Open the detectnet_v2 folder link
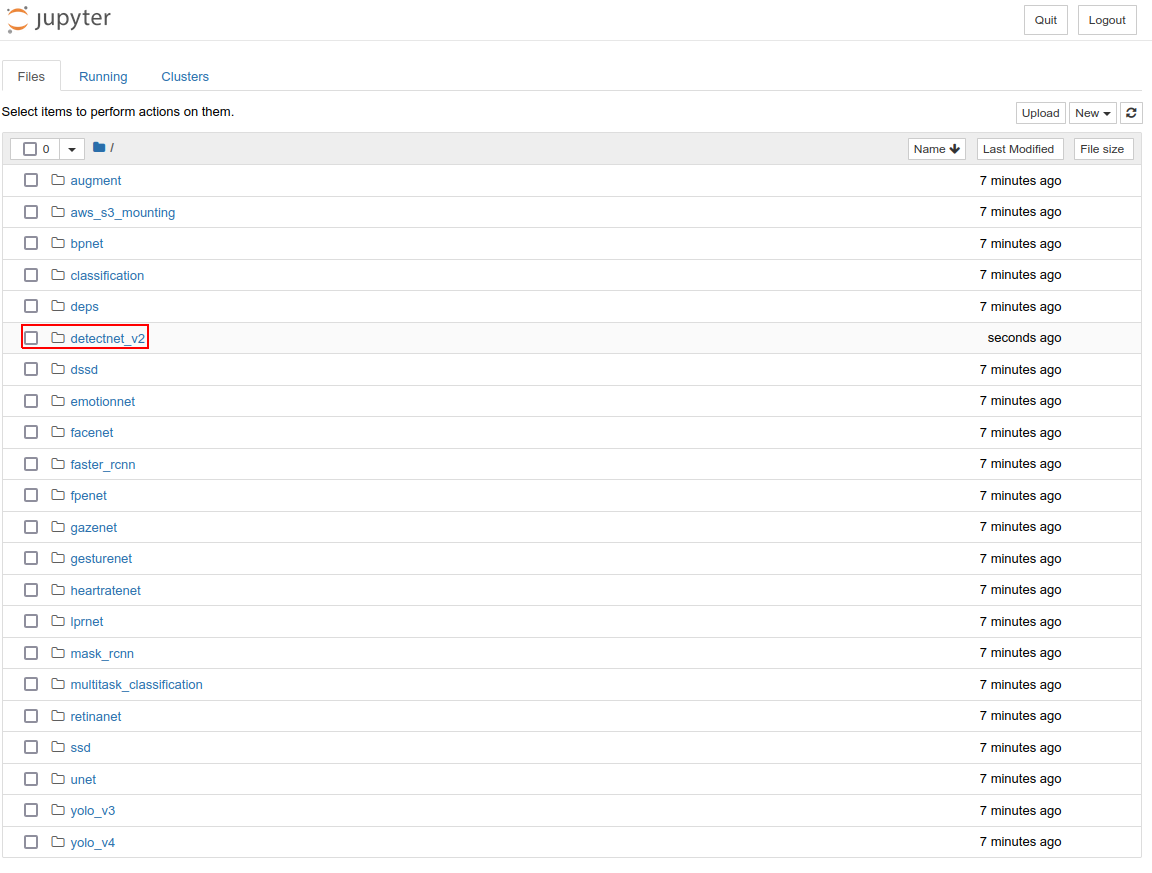 (107, 338)
